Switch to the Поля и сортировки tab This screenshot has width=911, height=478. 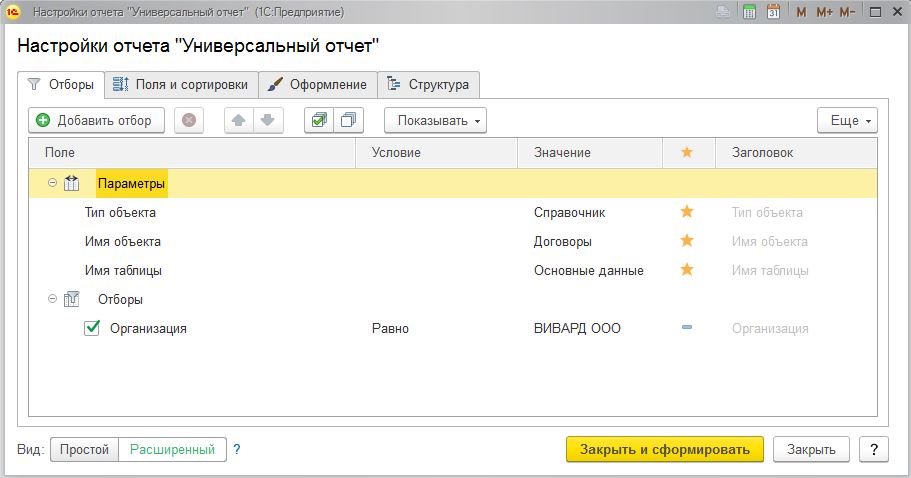181,85
